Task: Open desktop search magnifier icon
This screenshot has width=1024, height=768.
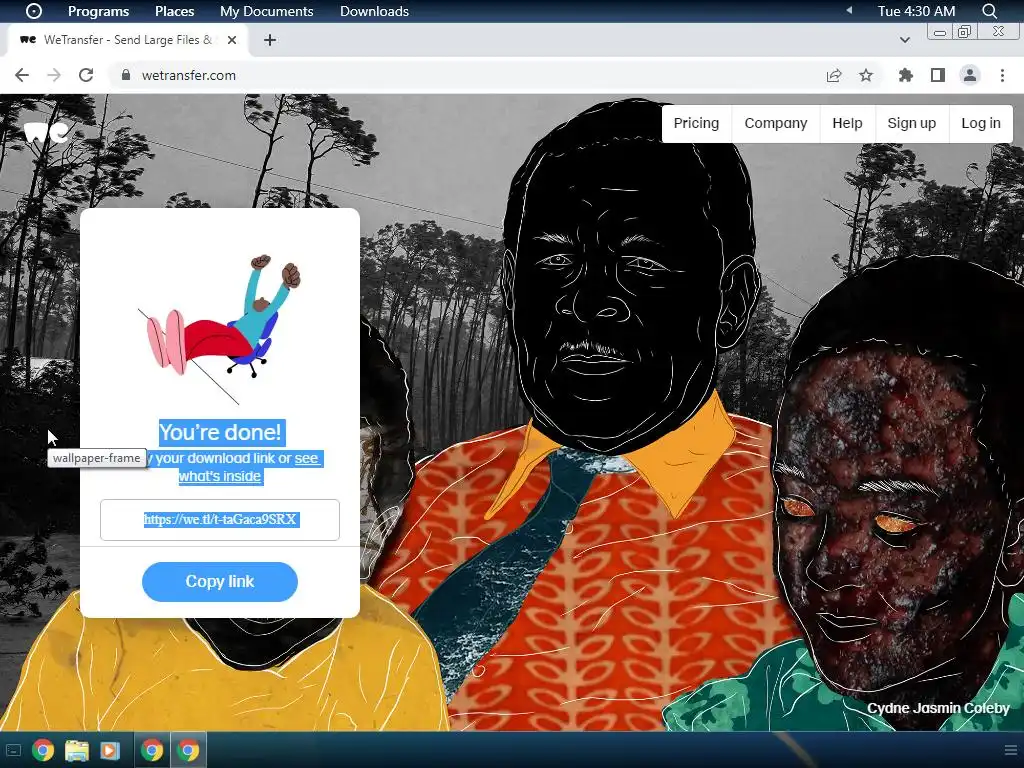Action: 989,11
